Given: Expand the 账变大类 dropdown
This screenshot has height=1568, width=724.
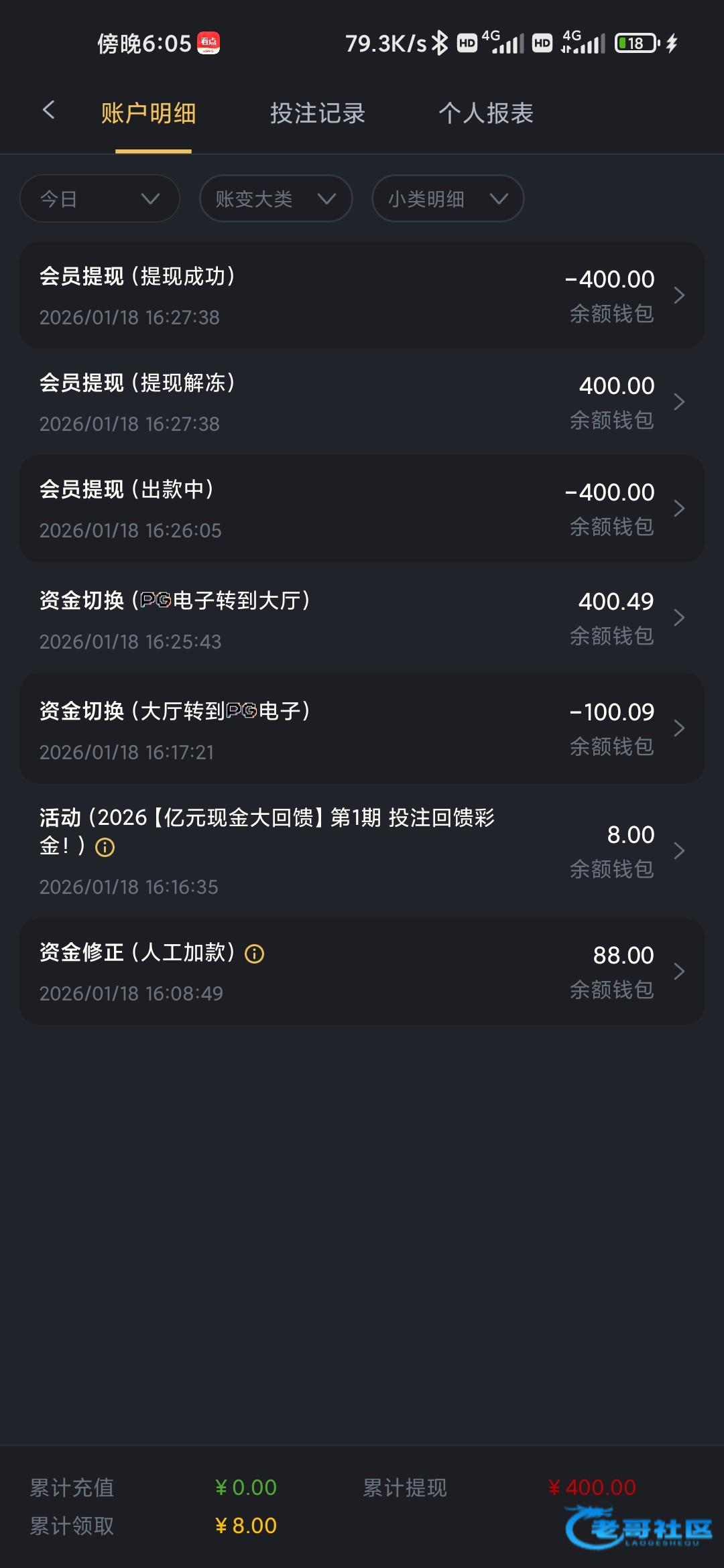Looking at the screenshot, I should (x=276, y=199).
